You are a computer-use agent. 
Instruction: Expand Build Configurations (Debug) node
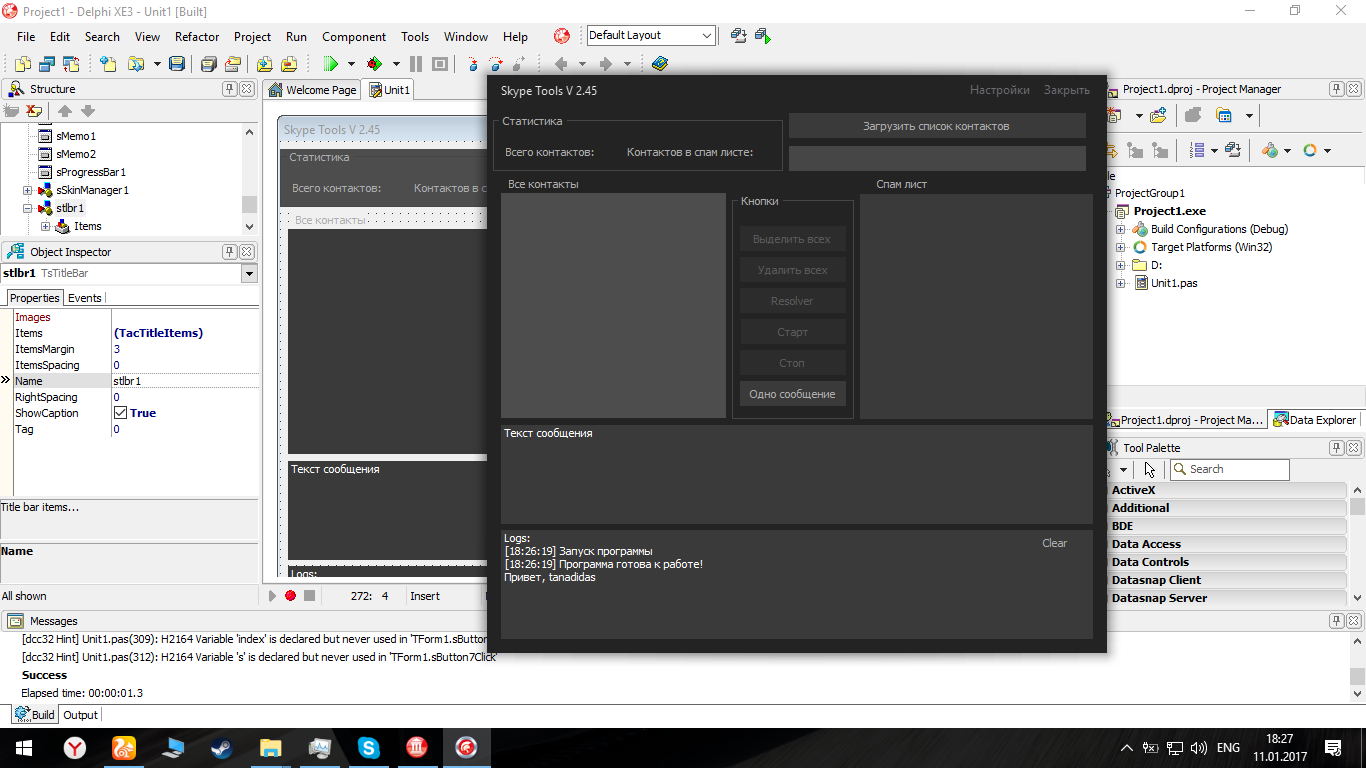(1120, 229)
